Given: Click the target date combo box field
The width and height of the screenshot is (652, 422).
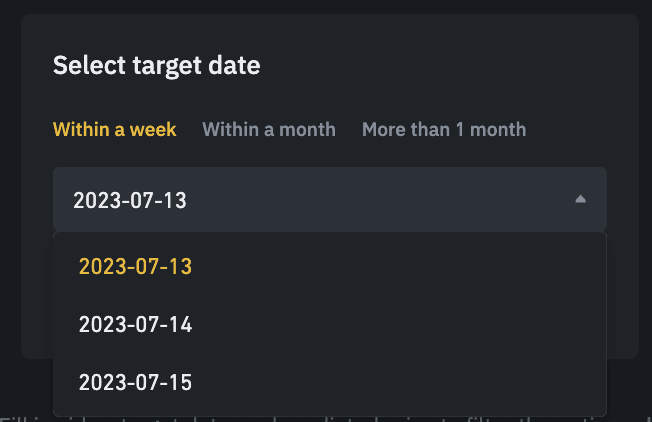Looking at the screenshot, I should (x=329, y=200).
